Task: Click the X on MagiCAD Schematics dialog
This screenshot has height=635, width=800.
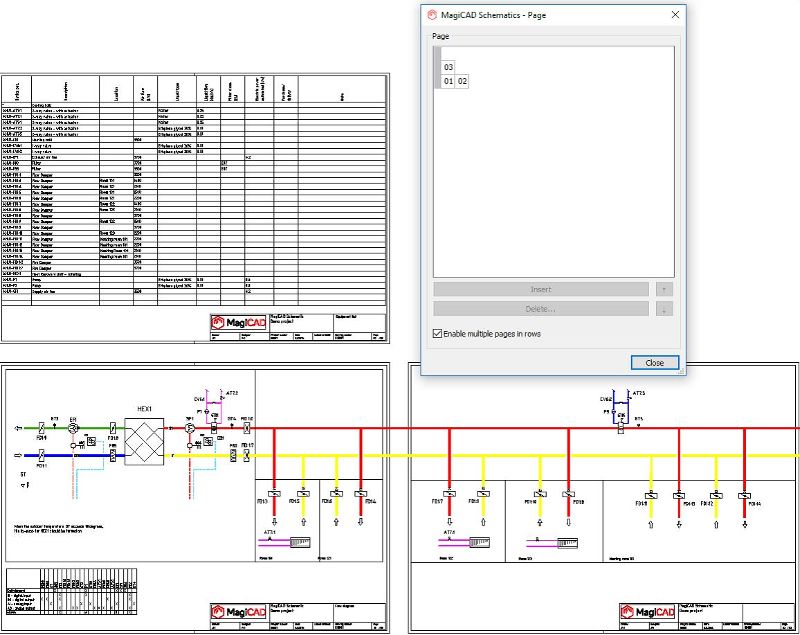Action: coord(675,15)
